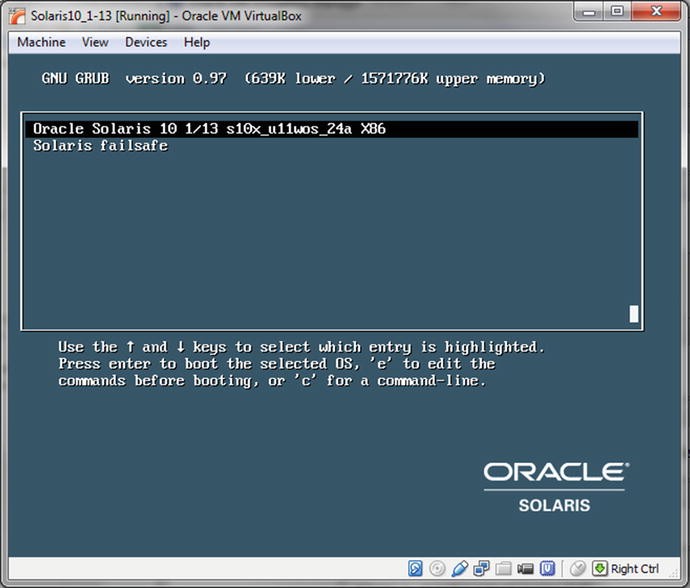The image size is (690, 588).
Task: Click the virtualization features (V) icon
Action: 547,568
